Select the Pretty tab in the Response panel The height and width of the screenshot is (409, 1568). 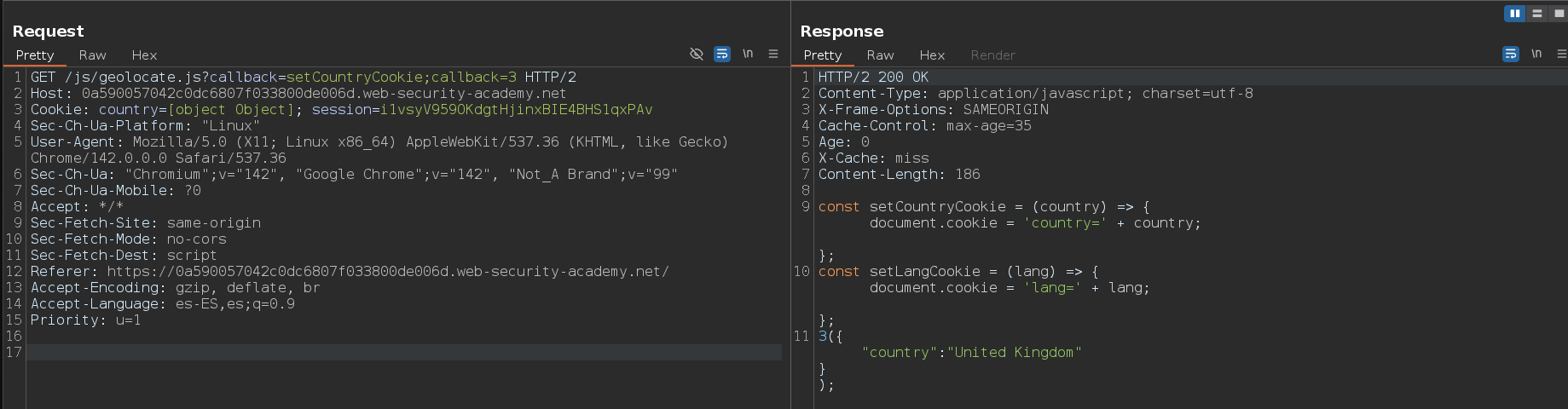822,55
